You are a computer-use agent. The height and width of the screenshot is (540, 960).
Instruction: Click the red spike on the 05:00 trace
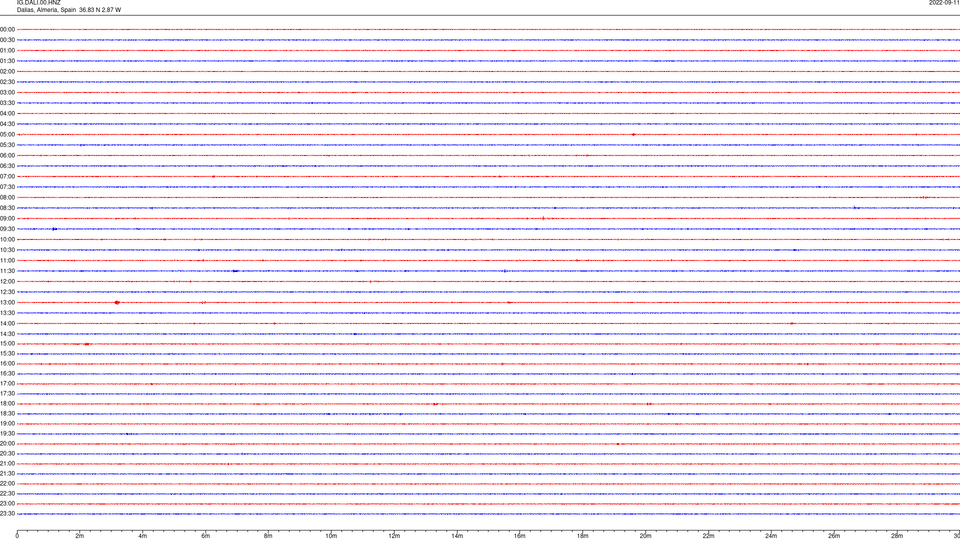(x=634, y=134)
